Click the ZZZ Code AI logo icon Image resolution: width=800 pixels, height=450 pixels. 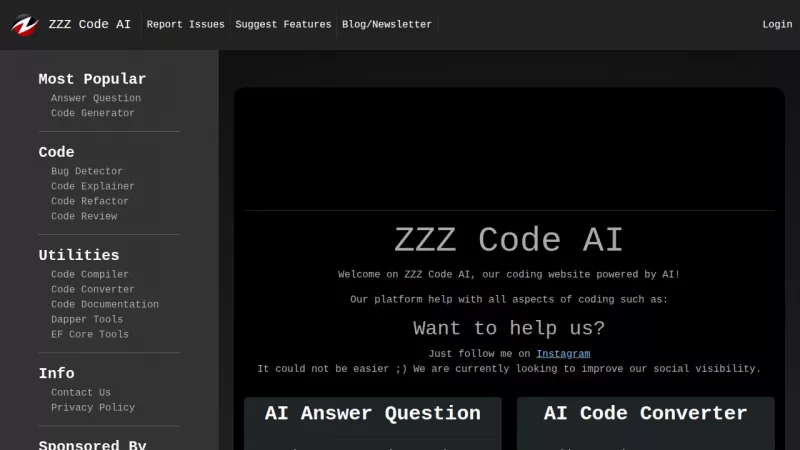coord(24,24)
